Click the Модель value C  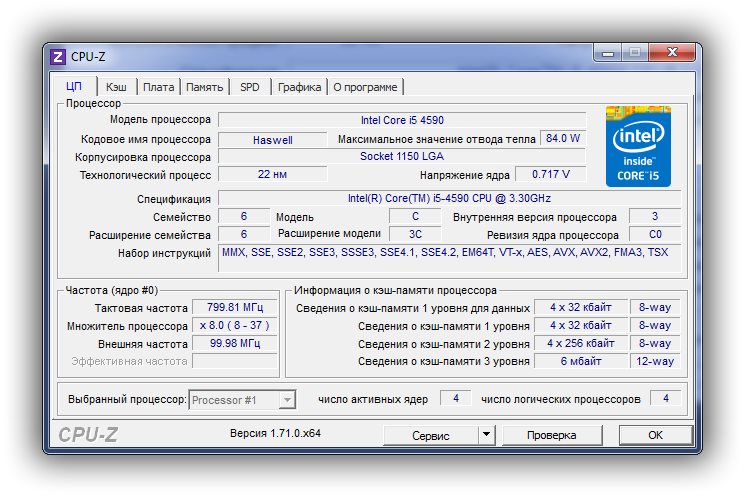(x=415, y=216)
